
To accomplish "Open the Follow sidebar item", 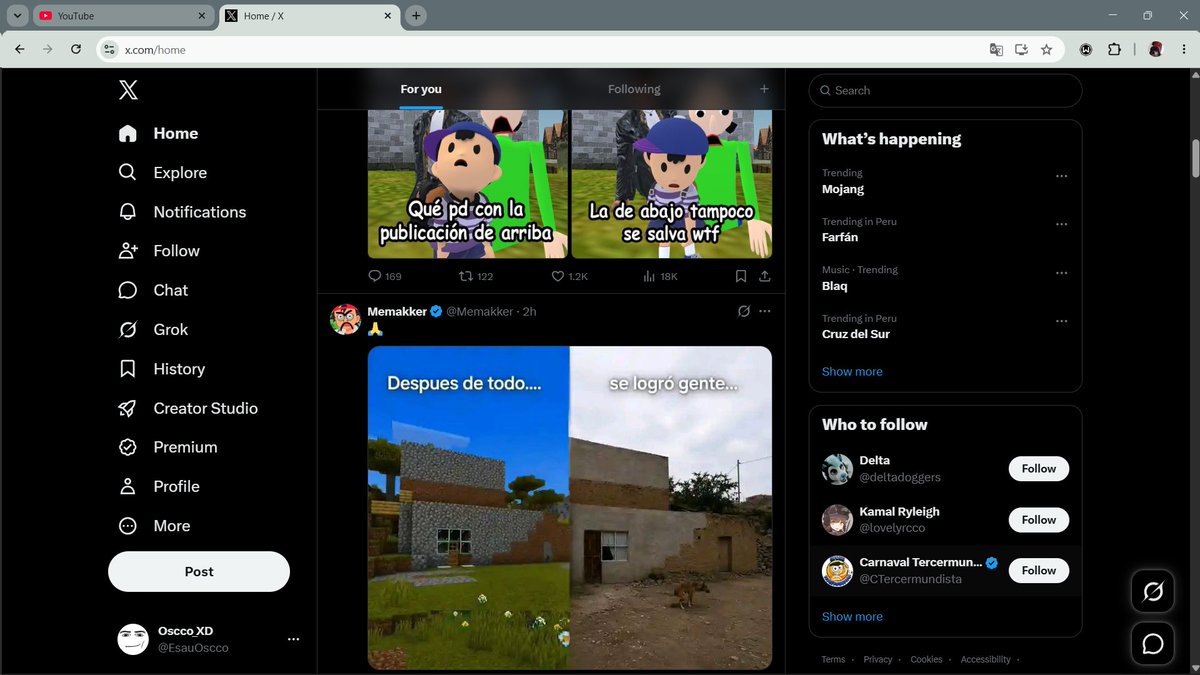I will click(159, 251).
